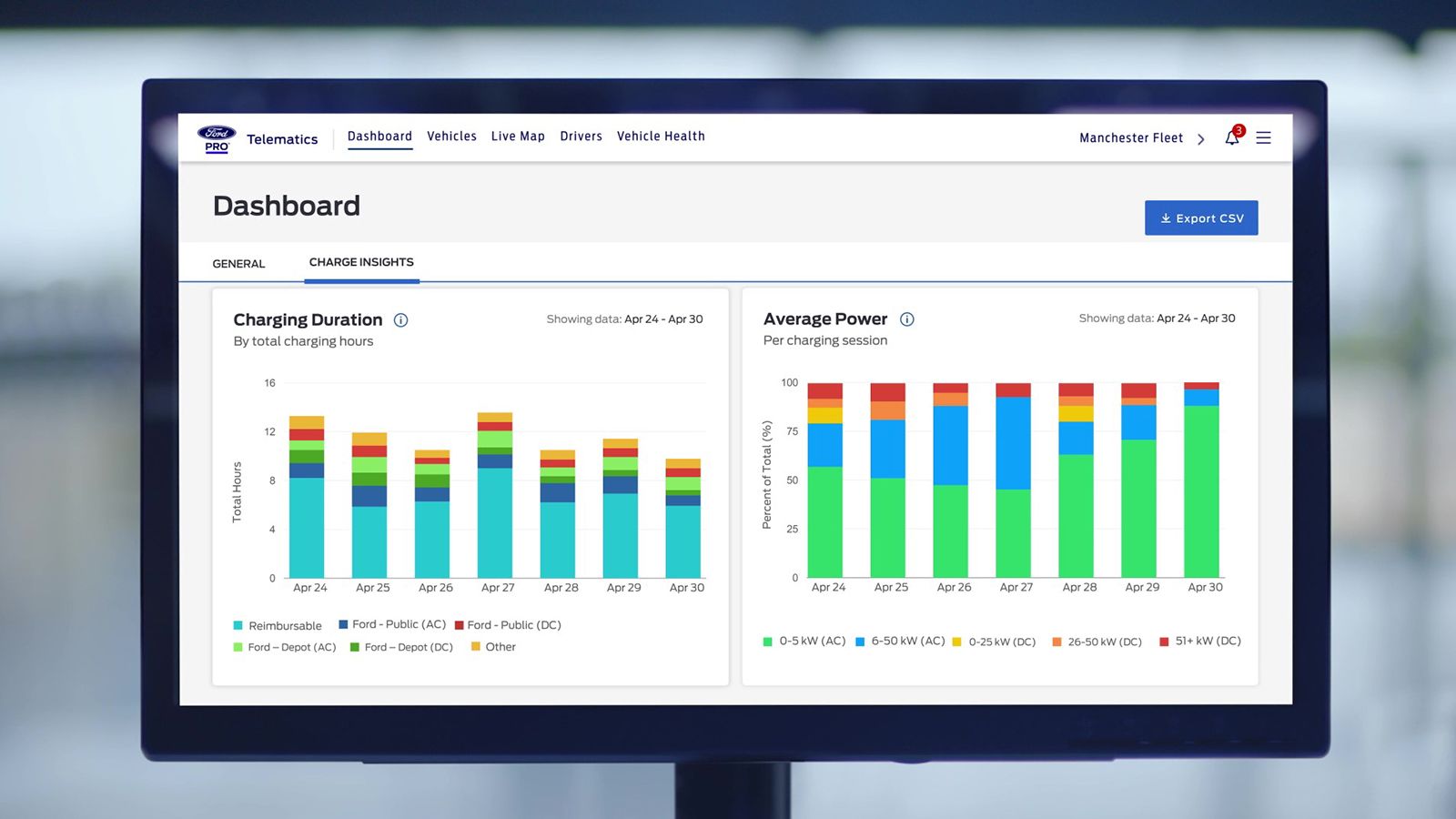
Task: Click the Charging Duration info icon
Action: (400, 319)
